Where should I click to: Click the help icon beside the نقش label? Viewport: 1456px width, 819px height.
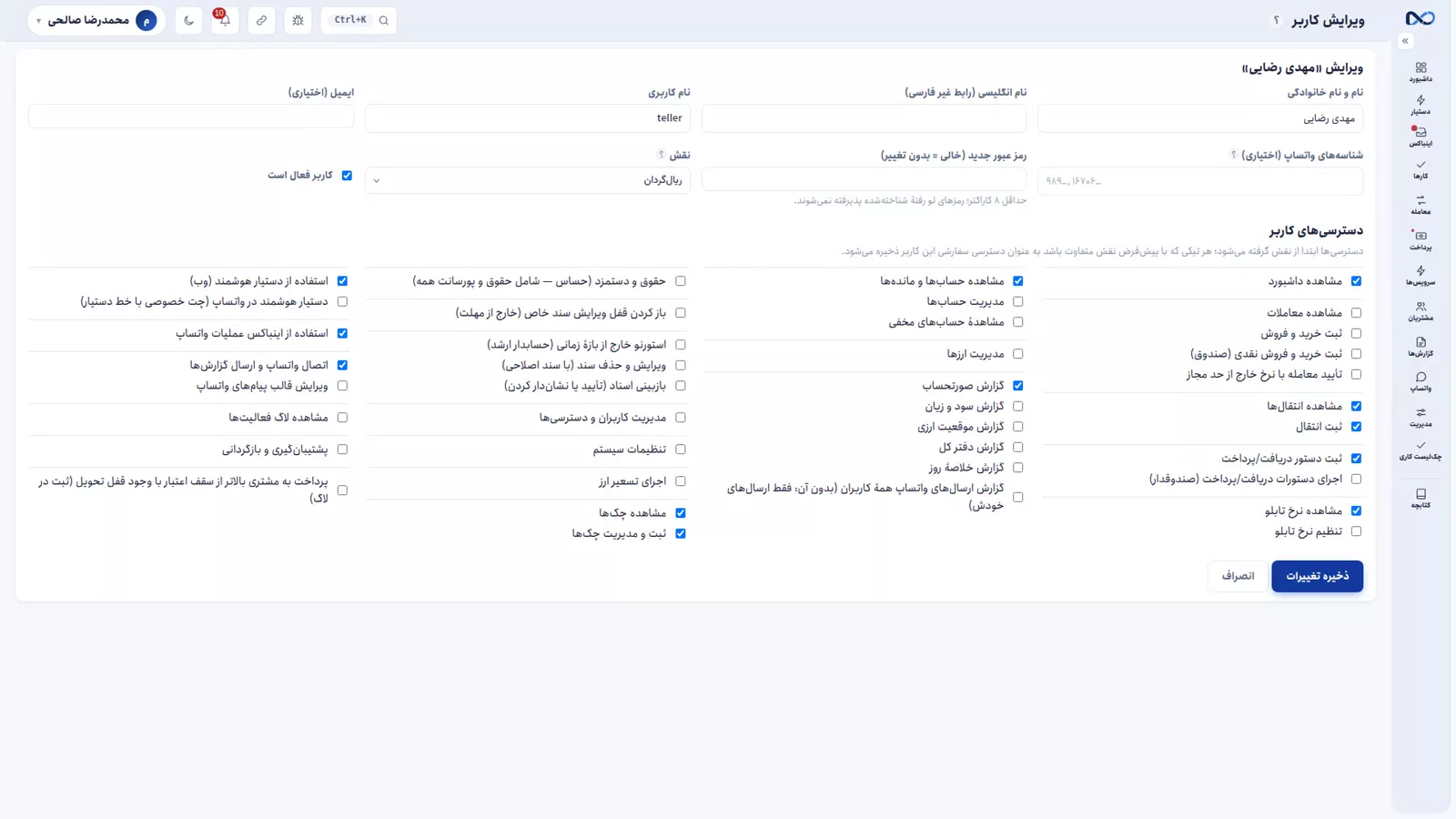(662, 155)
